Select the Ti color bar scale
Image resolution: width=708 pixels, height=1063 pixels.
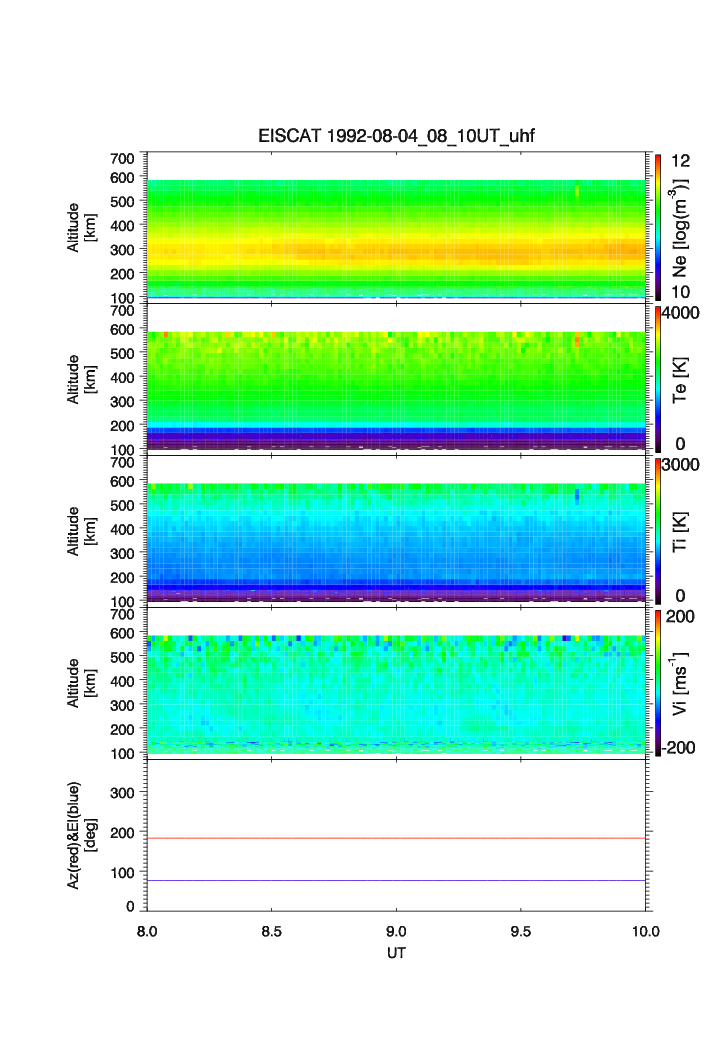tap(658, 531)
